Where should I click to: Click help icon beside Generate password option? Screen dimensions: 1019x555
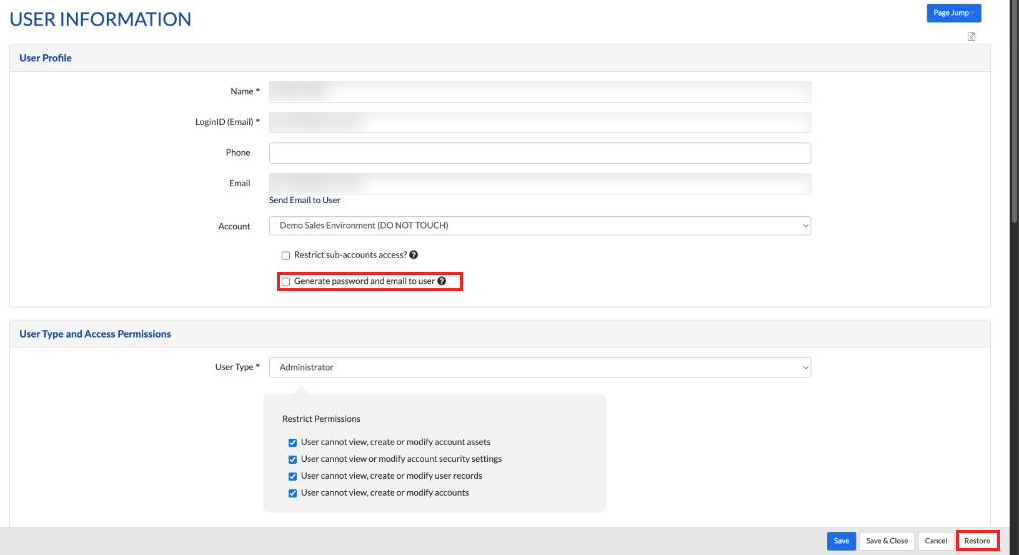[x=441, y=281]
